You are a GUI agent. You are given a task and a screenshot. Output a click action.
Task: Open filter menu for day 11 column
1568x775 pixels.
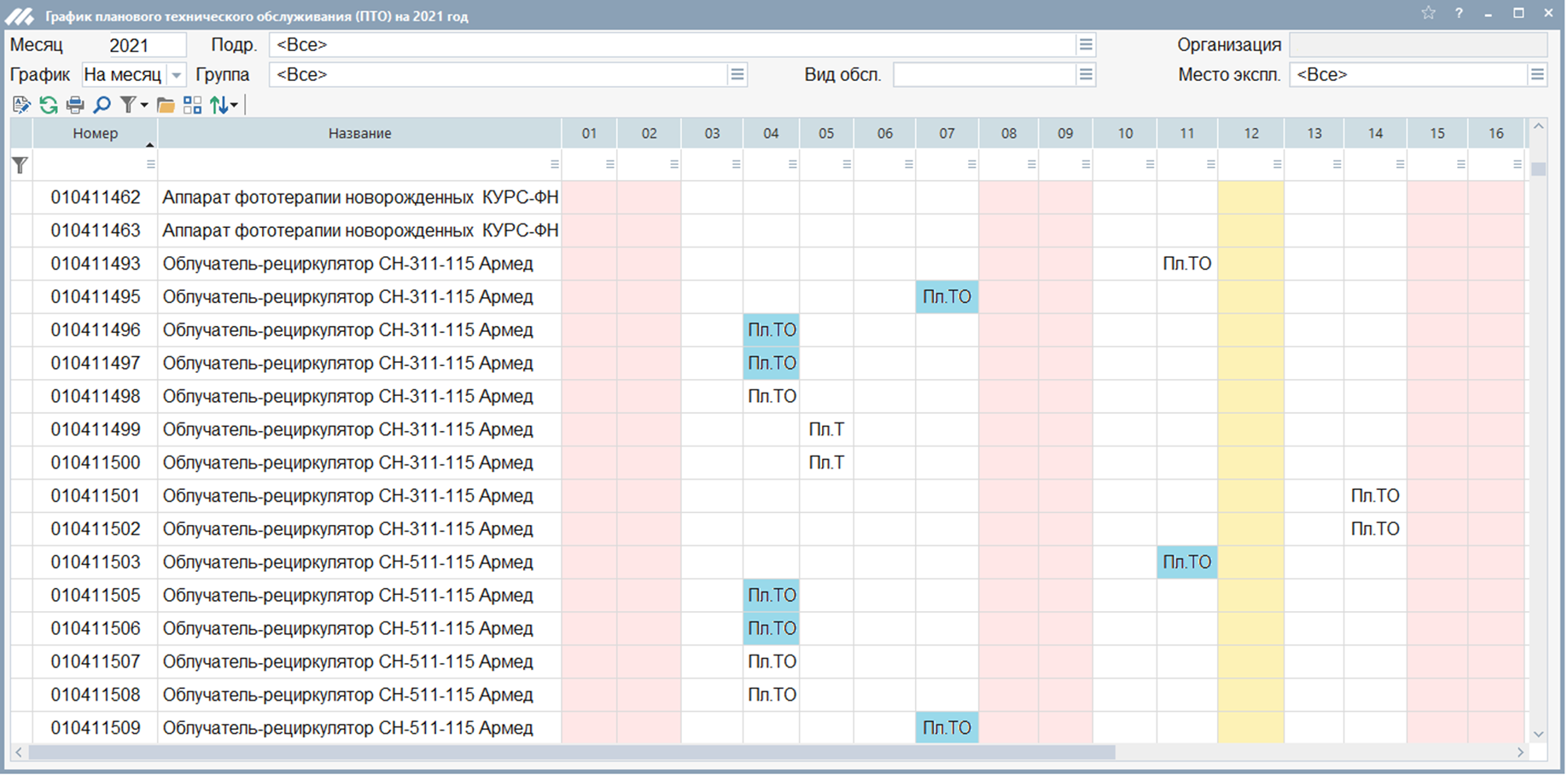(1211, 165)
